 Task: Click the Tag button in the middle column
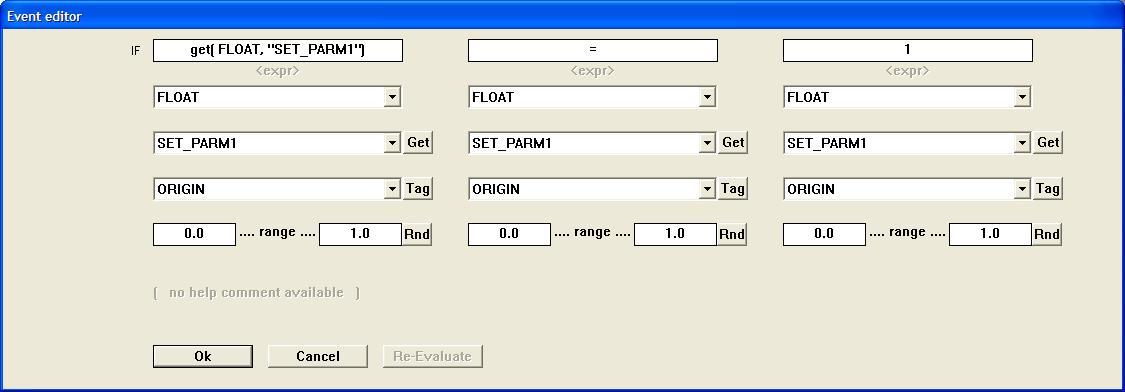point(733,188)
